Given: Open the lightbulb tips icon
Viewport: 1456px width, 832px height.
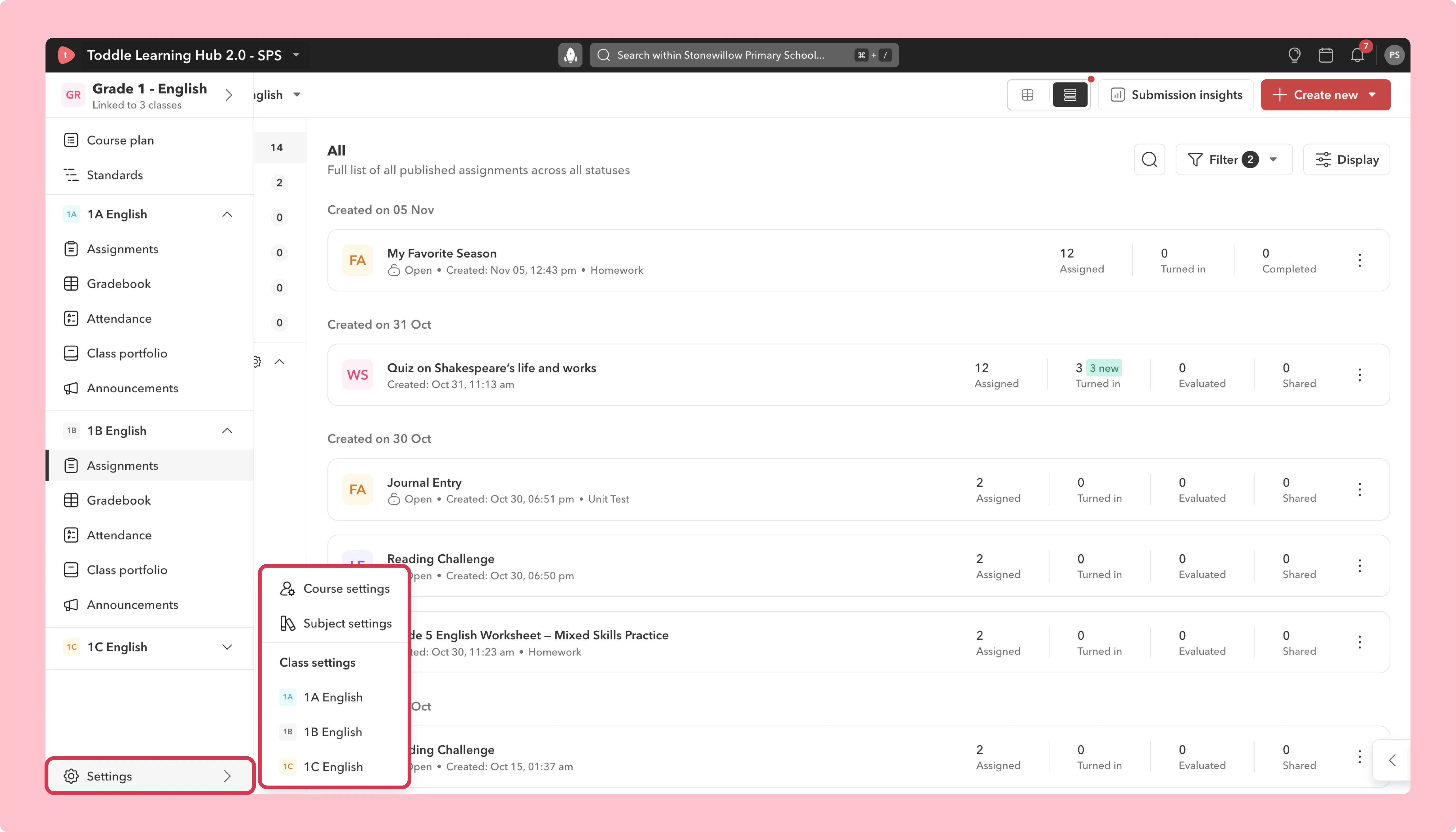Looking at the screenshot, I should tap(1294, 55).
